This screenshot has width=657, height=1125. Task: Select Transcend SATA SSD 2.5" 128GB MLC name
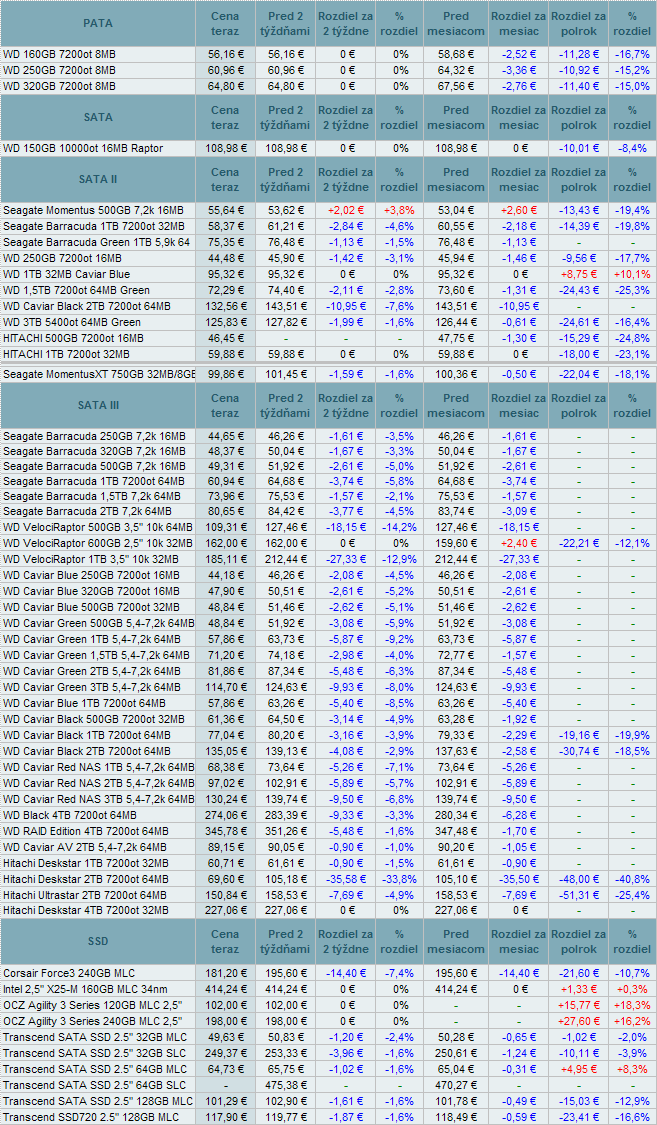click(98, 1101)
